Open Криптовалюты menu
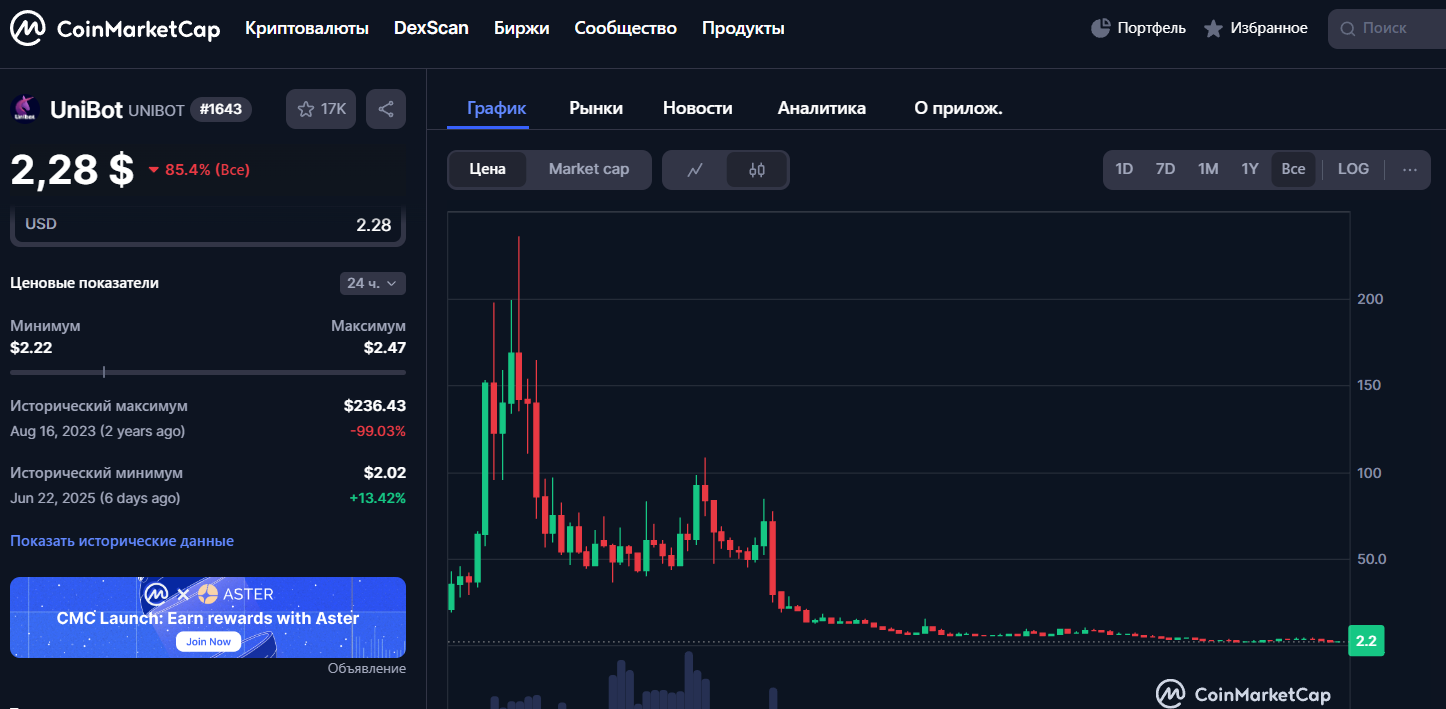 (307, 28)
